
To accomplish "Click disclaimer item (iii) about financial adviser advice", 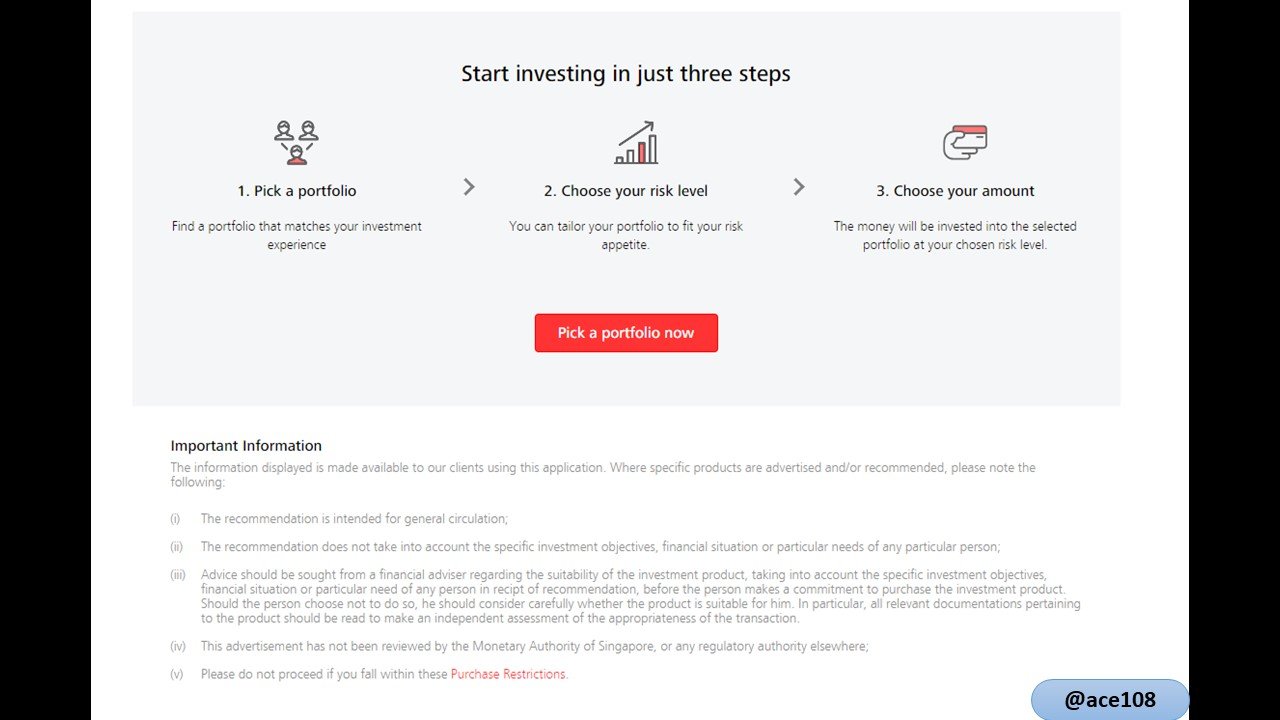I will tap(640, 596).
